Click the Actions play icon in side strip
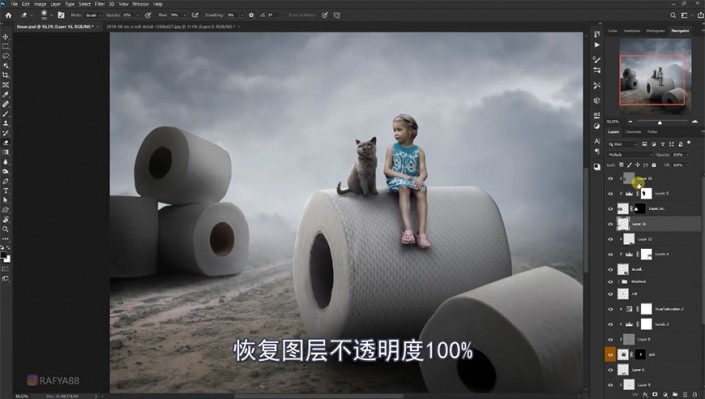This screenshot has width=705, height=399. 597,45
